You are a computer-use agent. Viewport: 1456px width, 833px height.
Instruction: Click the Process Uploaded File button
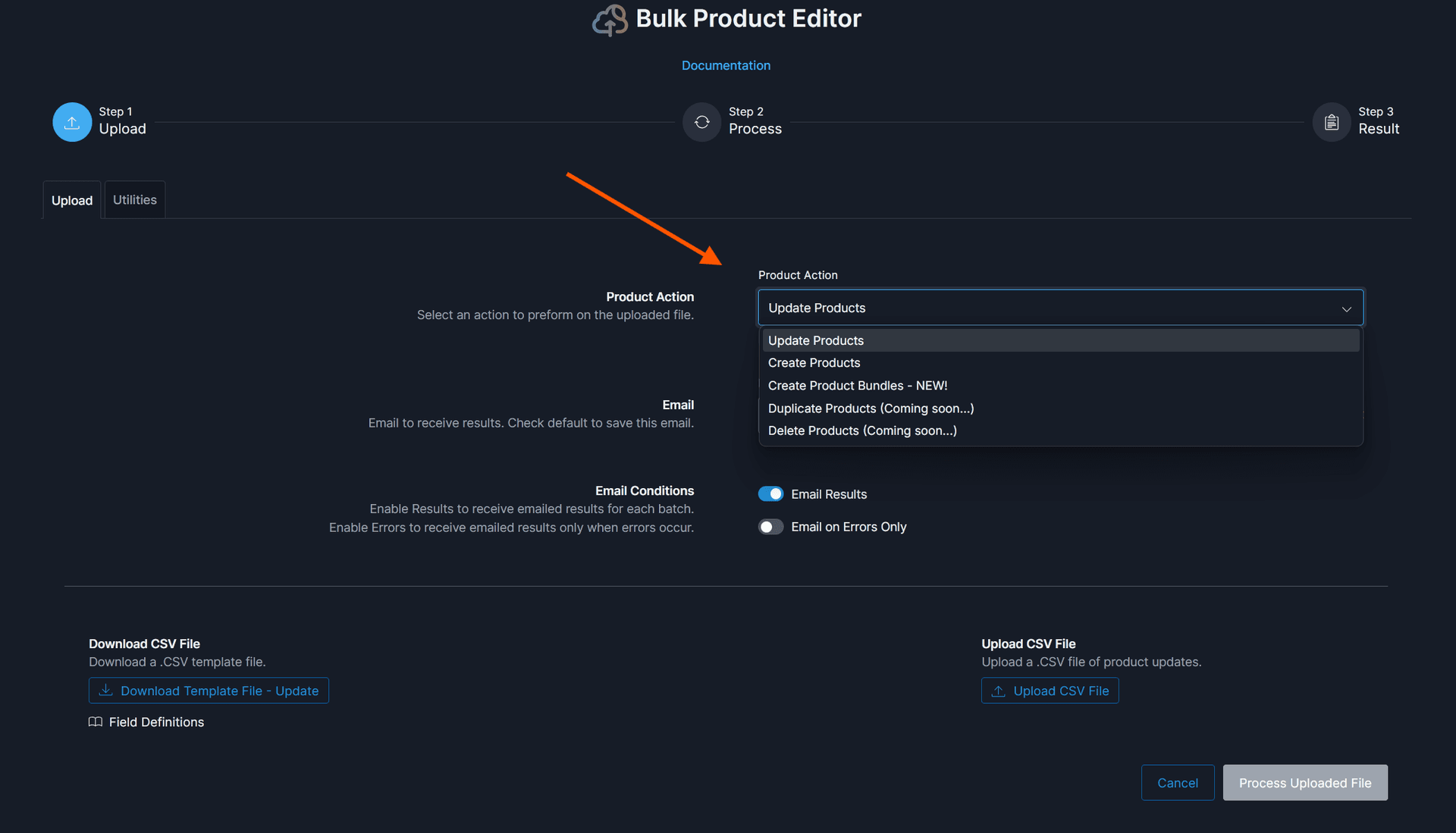[x=1304, y=782]
